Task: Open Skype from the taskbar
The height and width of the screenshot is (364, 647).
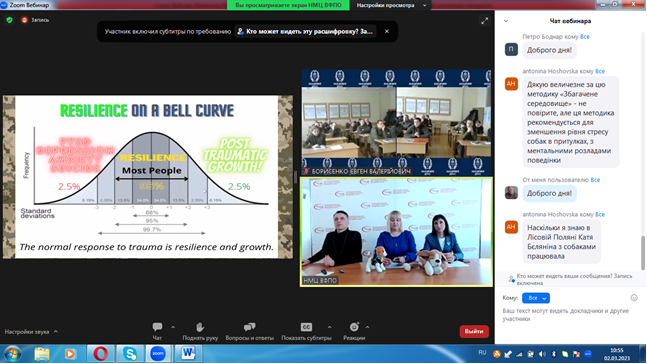Action: coord(130,354)
